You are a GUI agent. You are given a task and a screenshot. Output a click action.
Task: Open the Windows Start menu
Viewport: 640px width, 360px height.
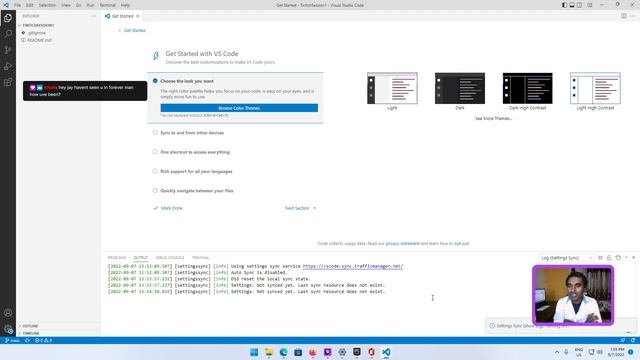(x=254, y=352)
